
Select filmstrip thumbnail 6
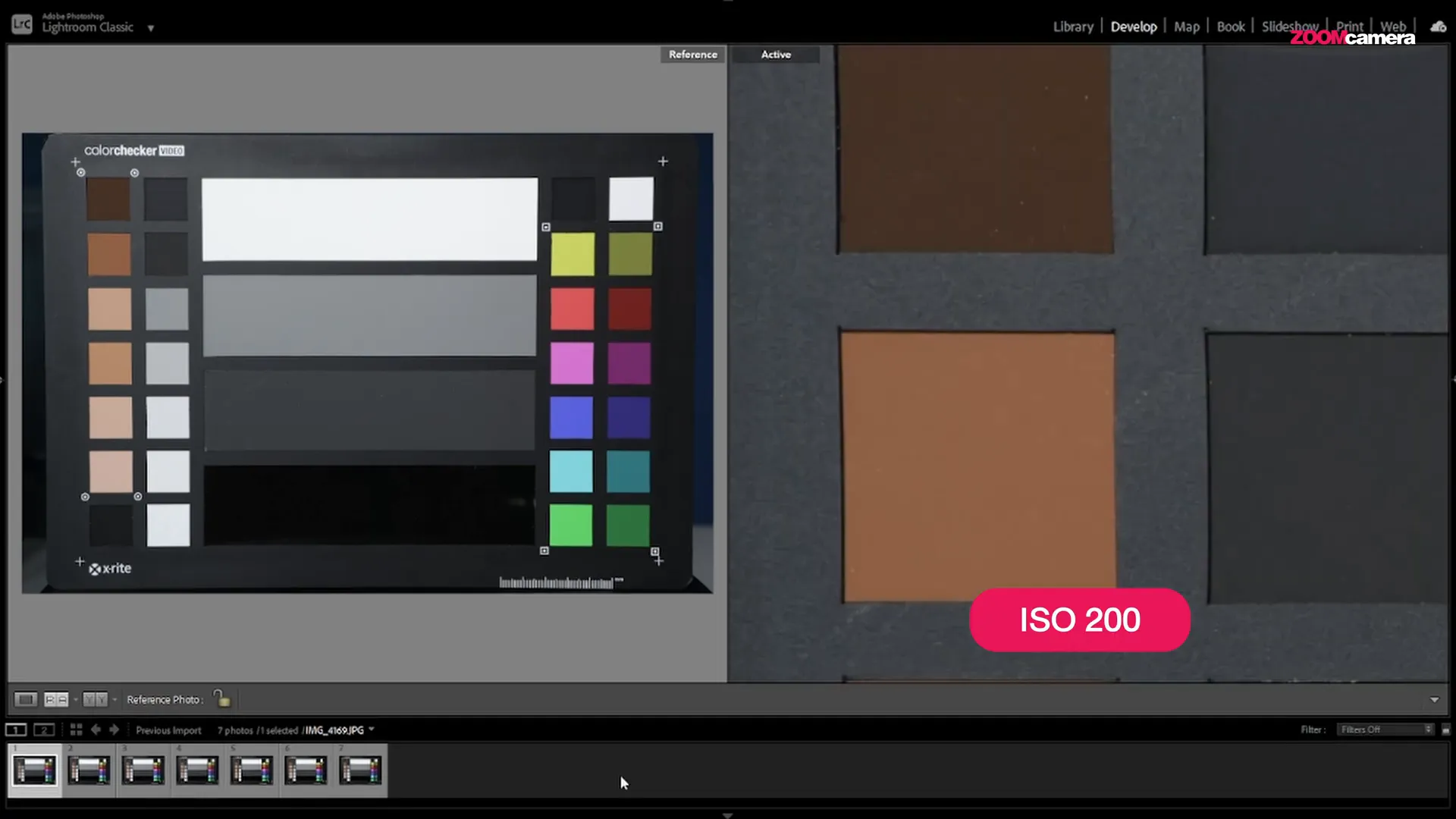click(x=306, y=770)
